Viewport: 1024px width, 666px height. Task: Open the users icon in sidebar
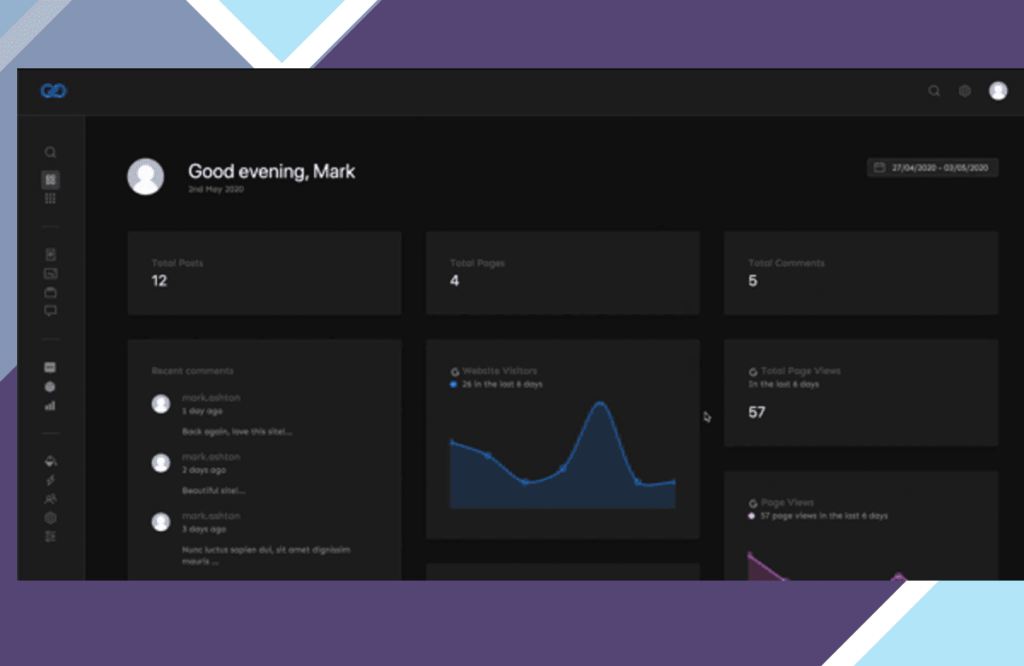pyautogui.click(x=50, y=499)
